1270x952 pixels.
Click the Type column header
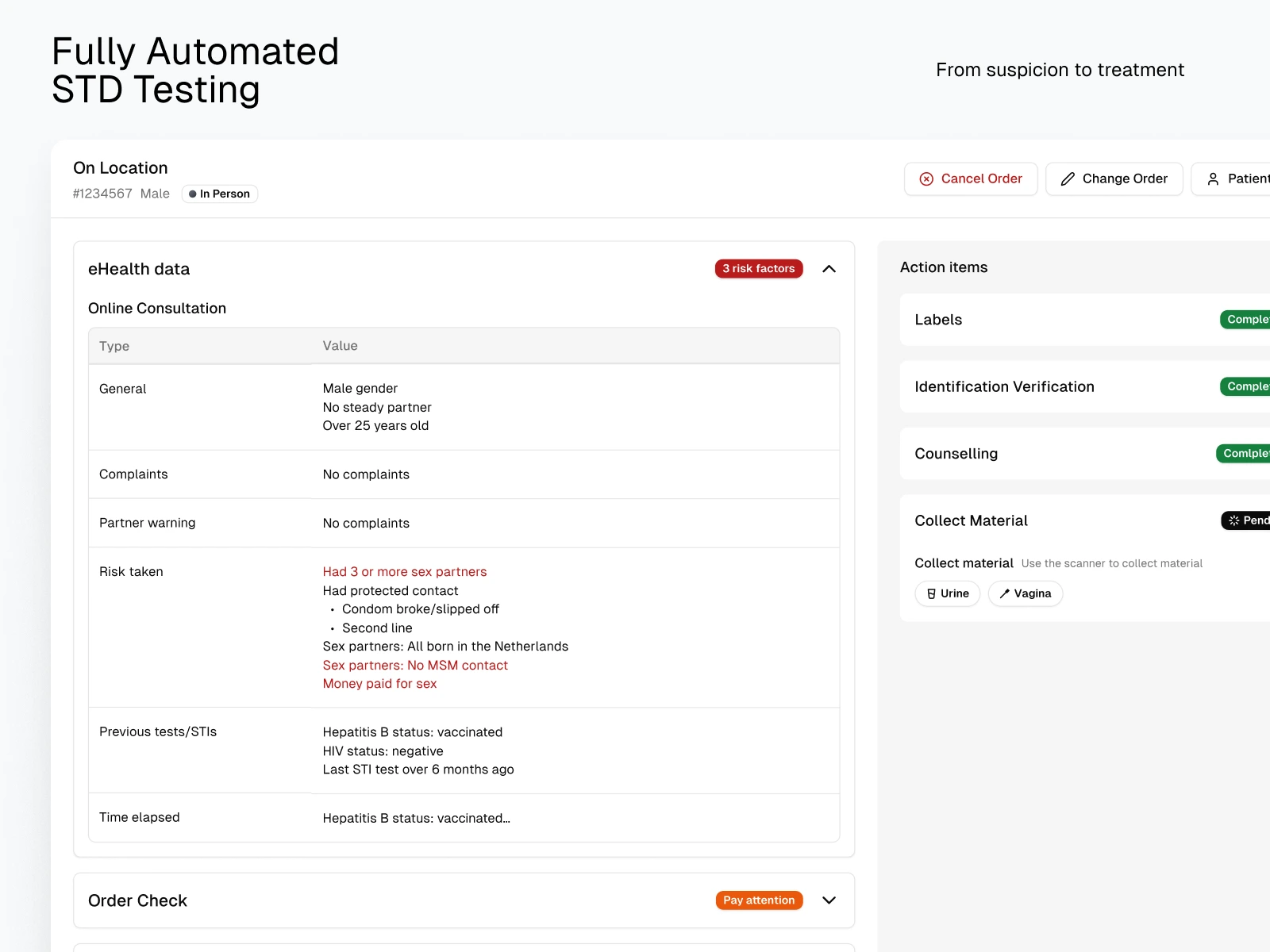point(114,346)
